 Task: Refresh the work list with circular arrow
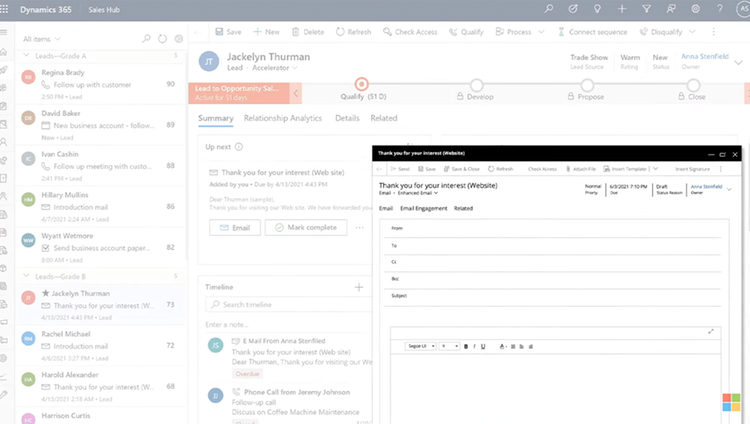tap(163, 39)
